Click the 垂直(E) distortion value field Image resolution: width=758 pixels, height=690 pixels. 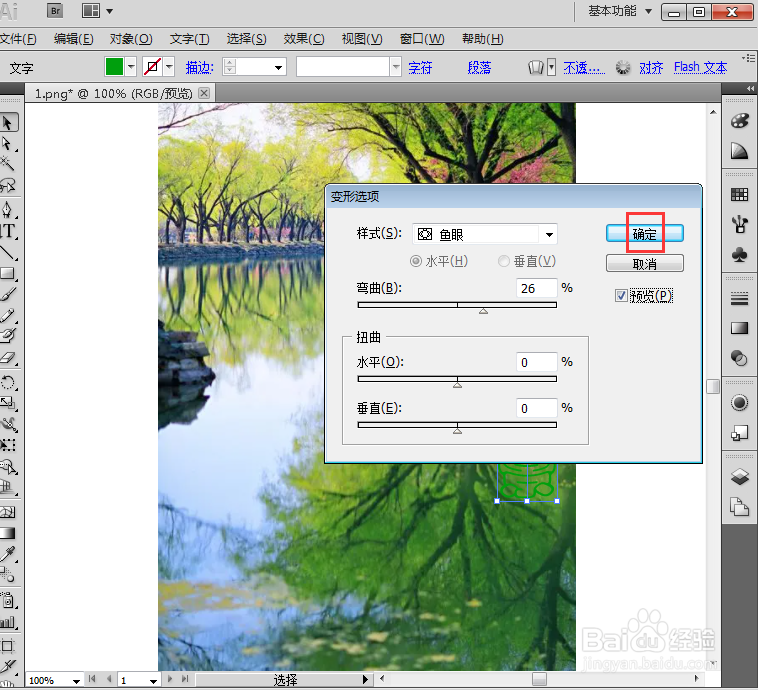point(537,408)
